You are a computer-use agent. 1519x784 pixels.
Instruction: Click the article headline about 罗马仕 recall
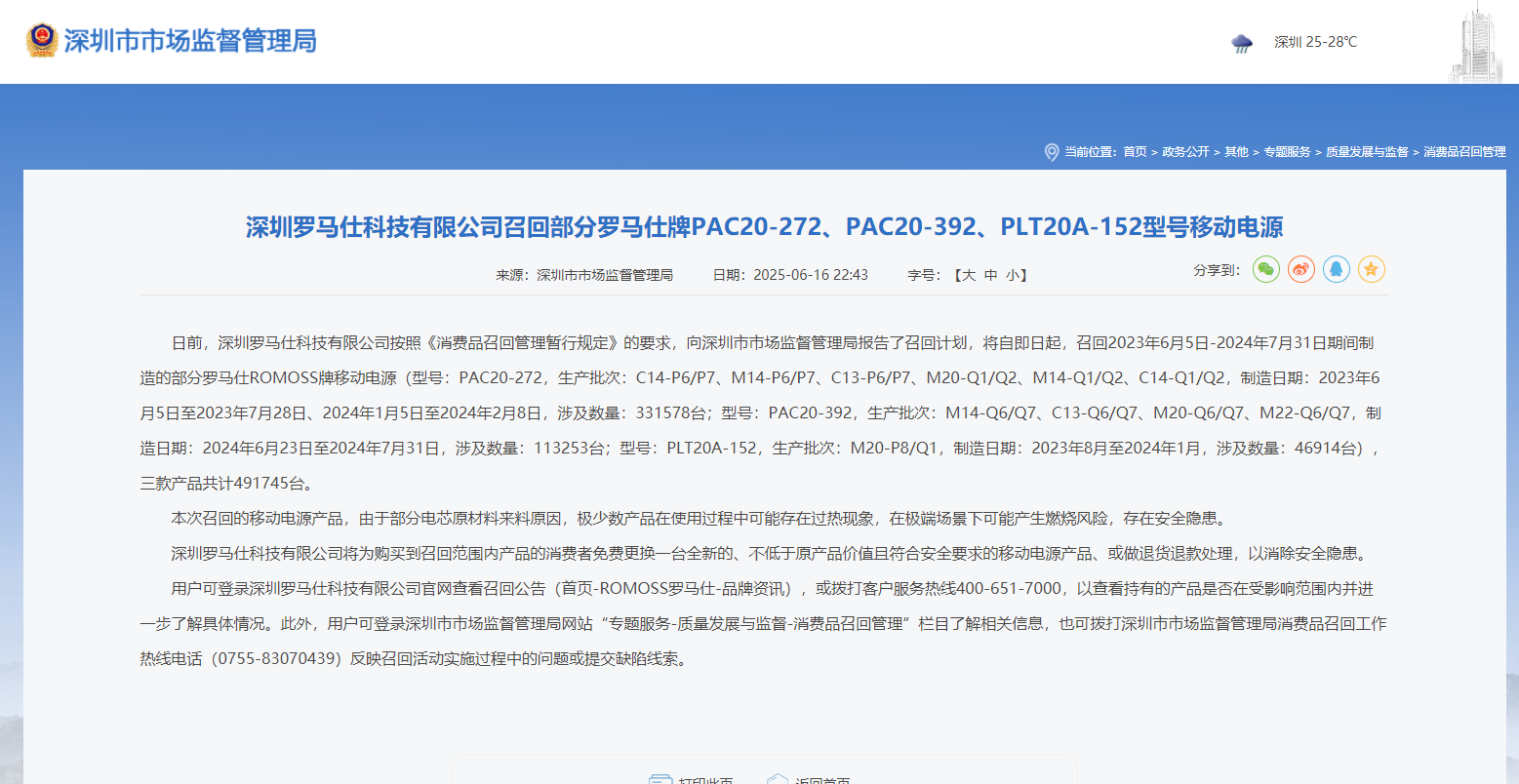point(764,227)
